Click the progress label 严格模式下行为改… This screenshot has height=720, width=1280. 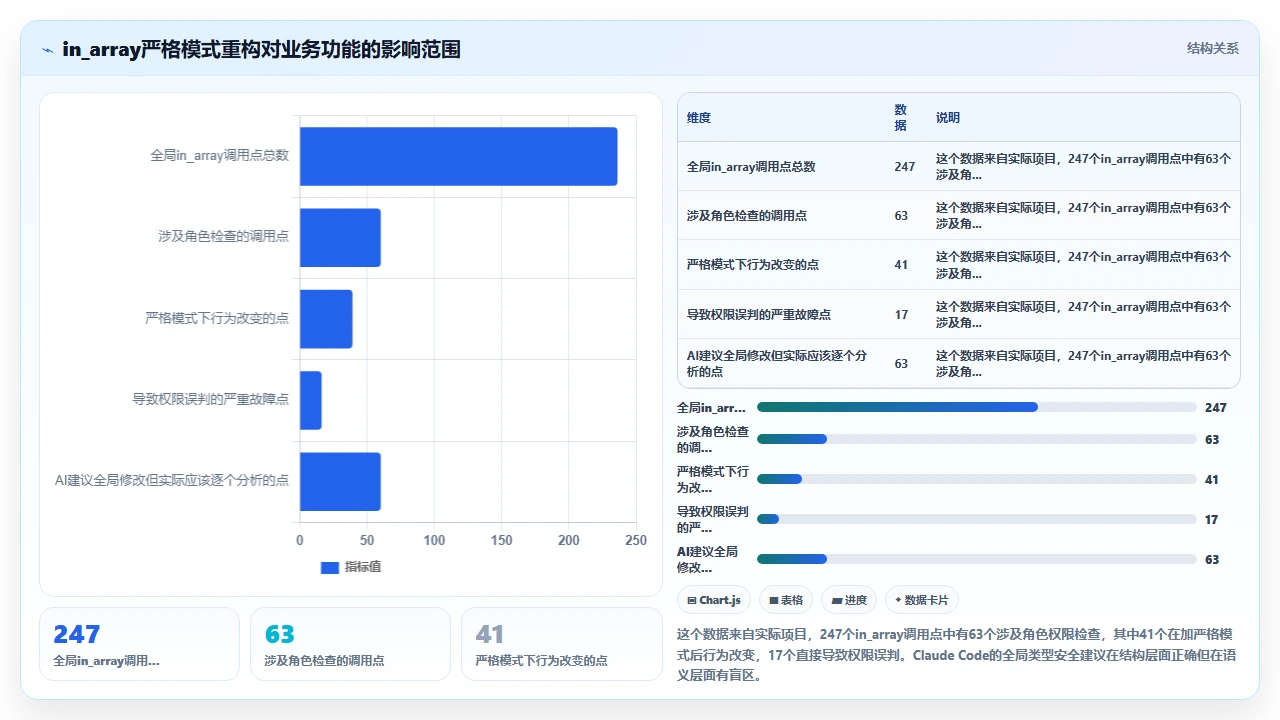coord(713,479)
